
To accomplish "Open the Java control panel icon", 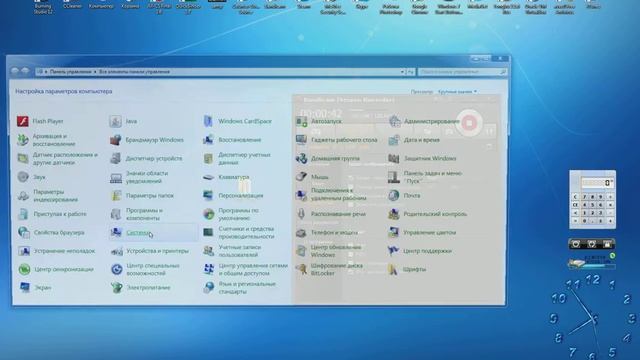I will pyautogui.click(x=116, y=121).
